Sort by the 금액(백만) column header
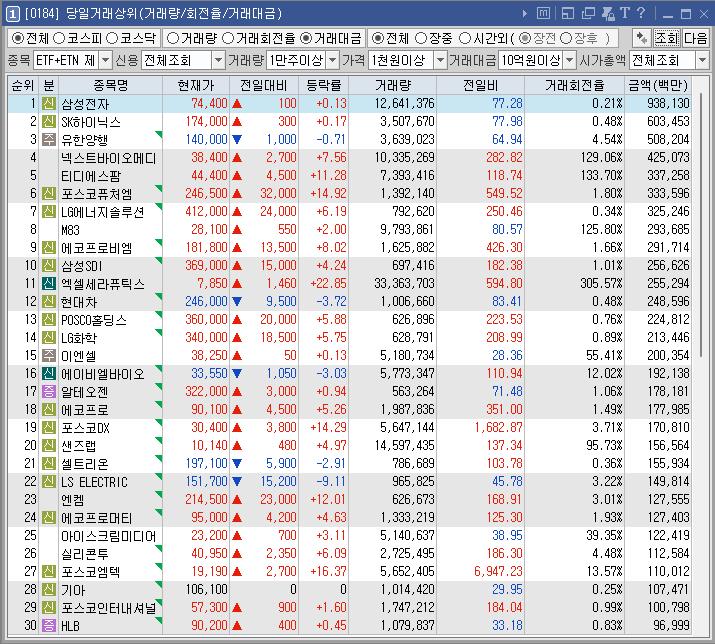 [x=658, y=85]
